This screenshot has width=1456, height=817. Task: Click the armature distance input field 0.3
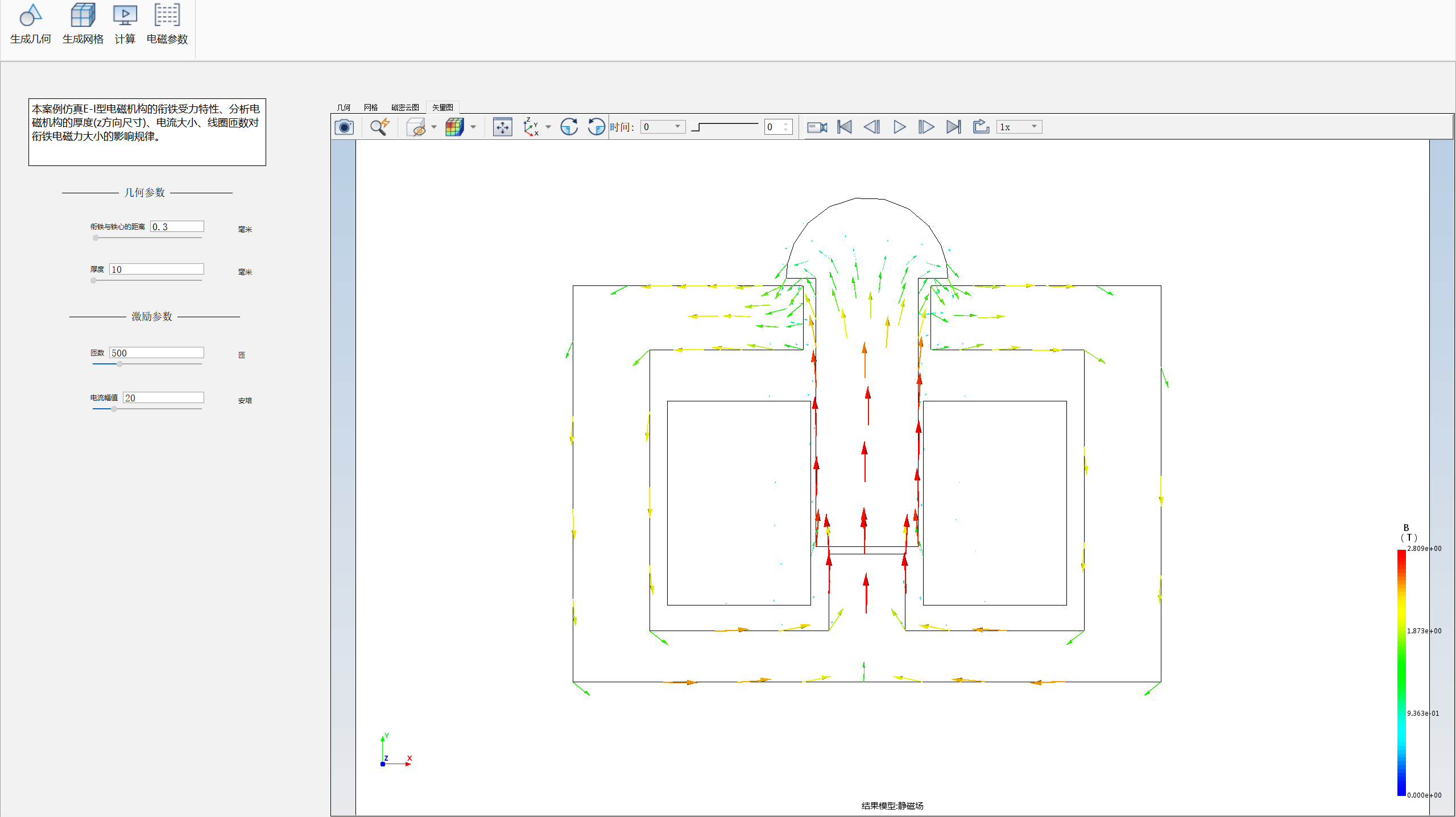(x=177, y=226)
